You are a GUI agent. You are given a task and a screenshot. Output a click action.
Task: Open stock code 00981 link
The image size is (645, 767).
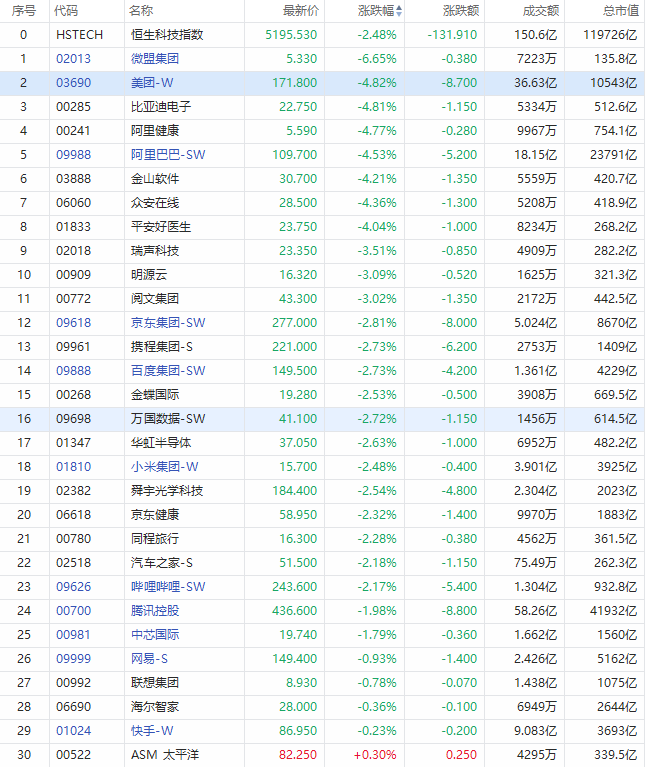tap(73, 634)
